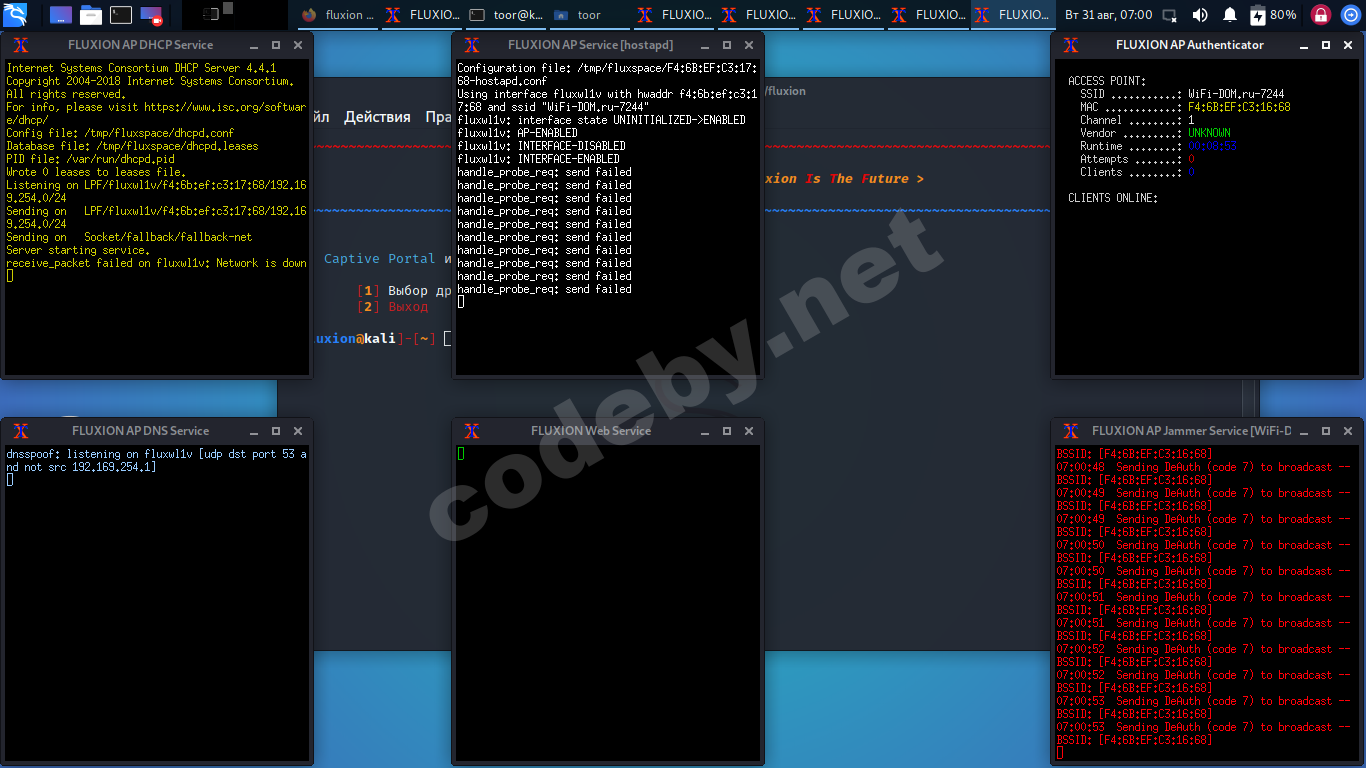Open window menu icon of FLUXION AP DHCP Service
Viewport: 1366px width, 768px height.
pyautogui.click(x=20, y=45)
